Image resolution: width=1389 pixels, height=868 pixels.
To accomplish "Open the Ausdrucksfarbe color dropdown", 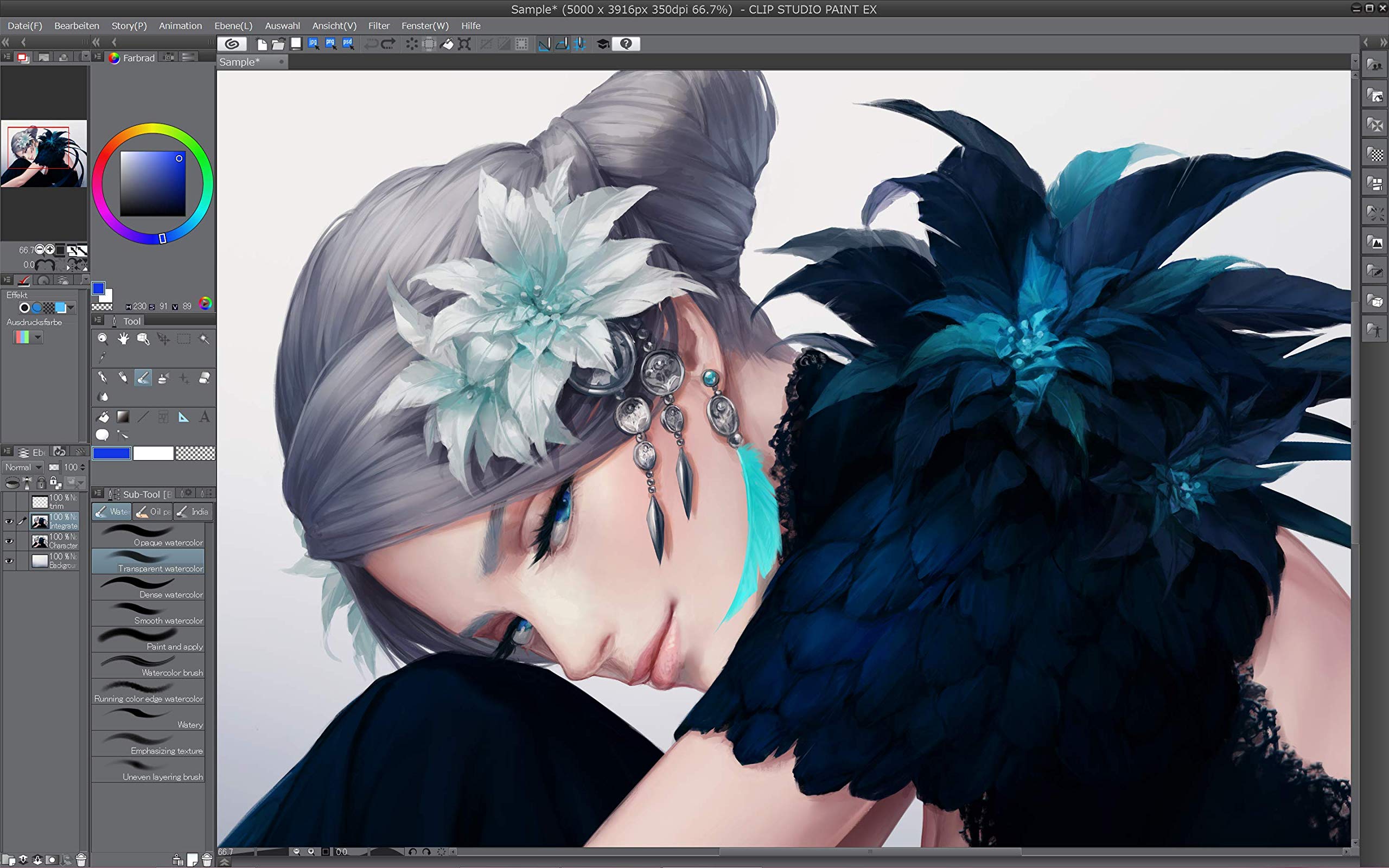I will point(28,337).
